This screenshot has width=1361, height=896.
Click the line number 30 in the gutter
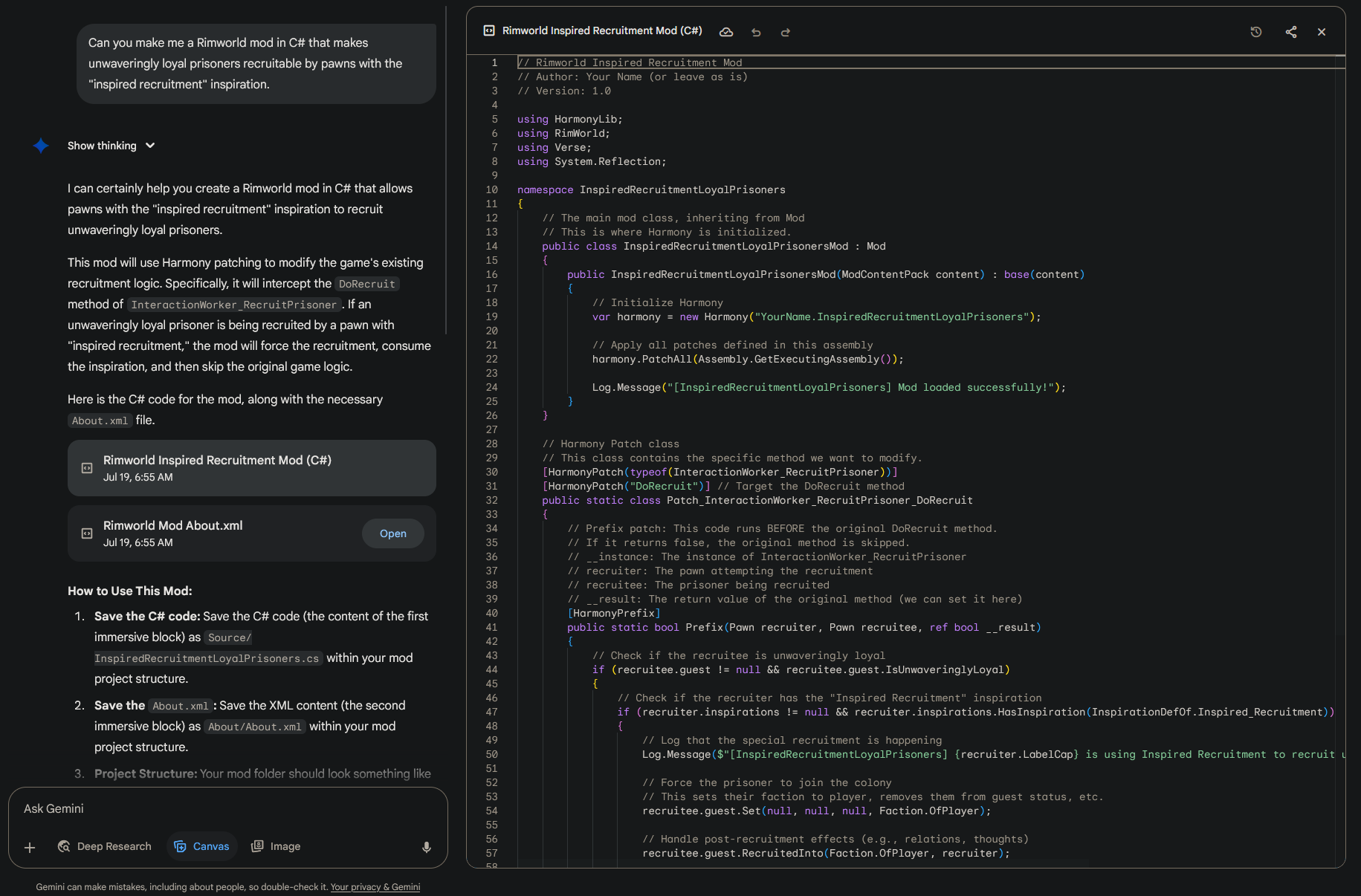491,472
